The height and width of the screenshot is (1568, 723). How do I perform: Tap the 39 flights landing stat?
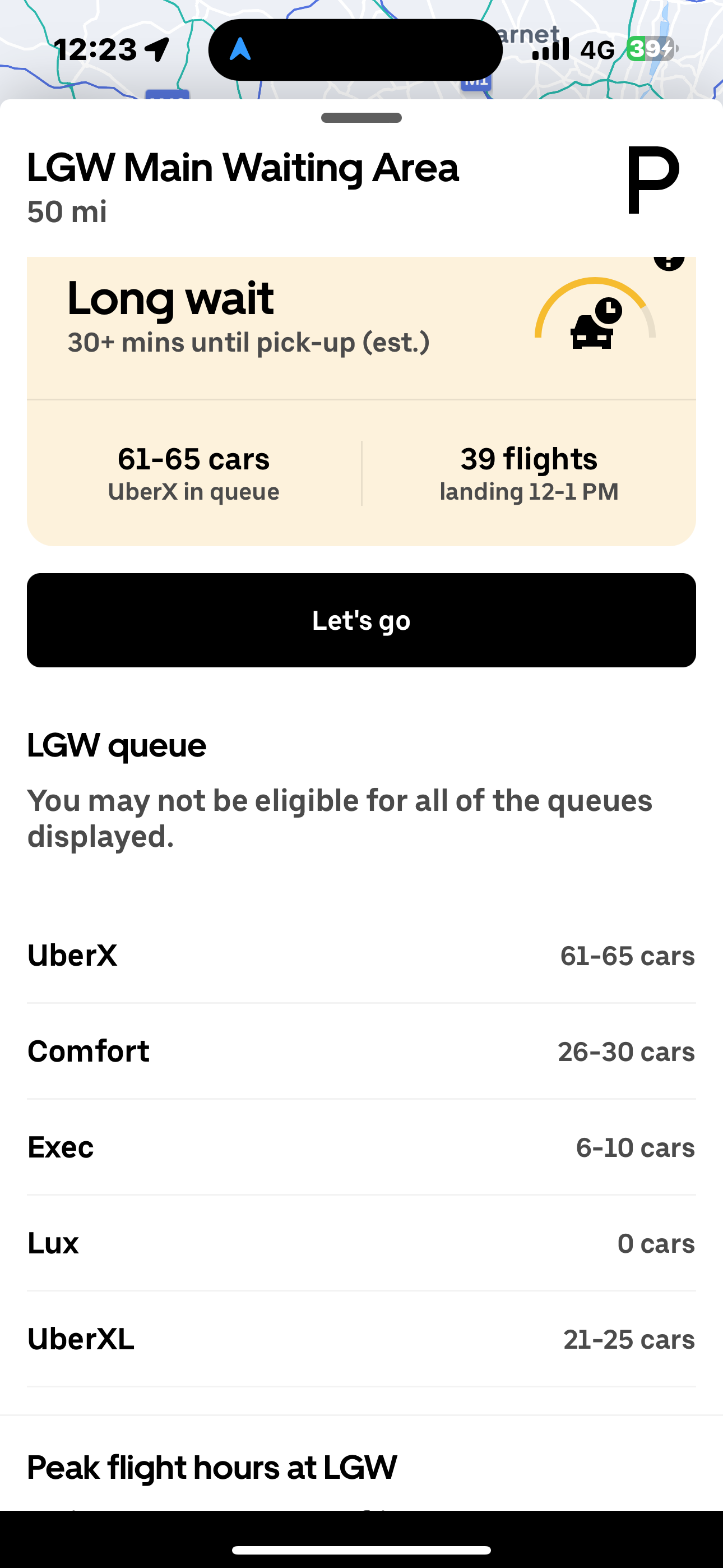529,473
